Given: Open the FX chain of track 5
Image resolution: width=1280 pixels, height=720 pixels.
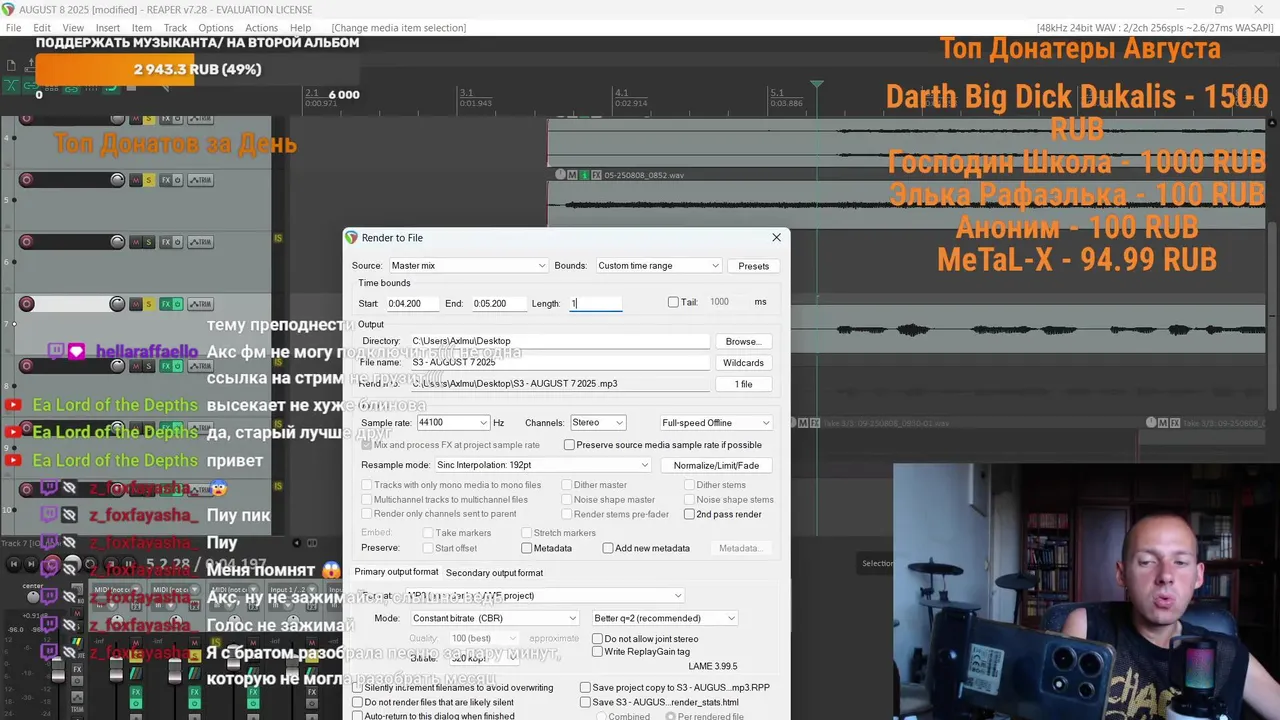Looking at the screenshot, I should tap(165, 180).
